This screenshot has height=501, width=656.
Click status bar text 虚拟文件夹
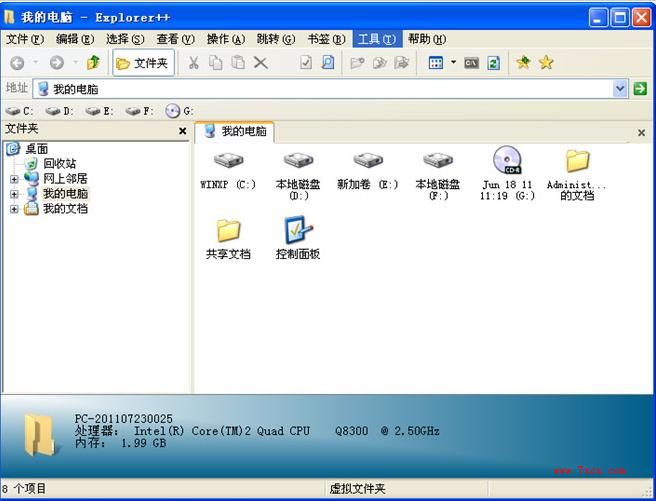(357, 488)
